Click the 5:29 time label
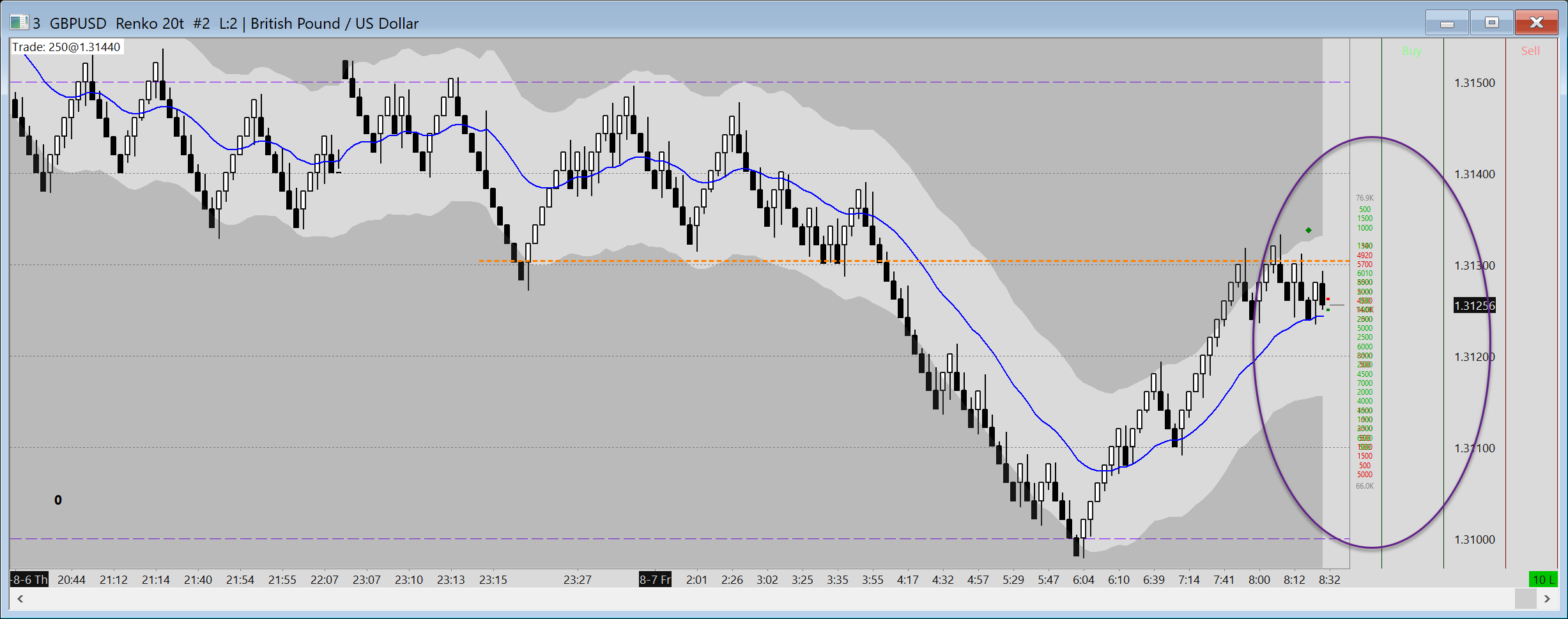Image resolution: width=1568 pixels, height=619 pixels. [x=1013, y=579]
